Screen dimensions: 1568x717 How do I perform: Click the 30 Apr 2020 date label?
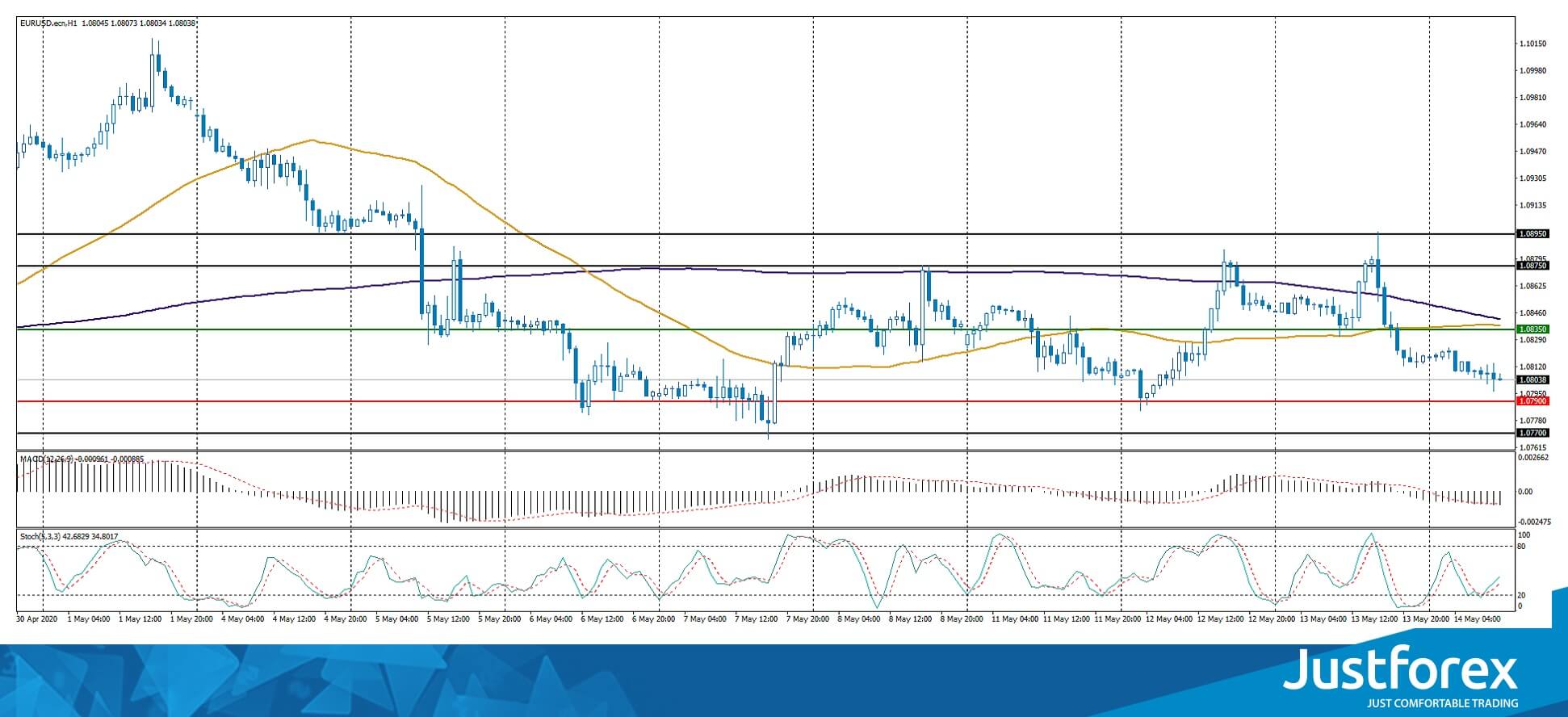[37, 619]
